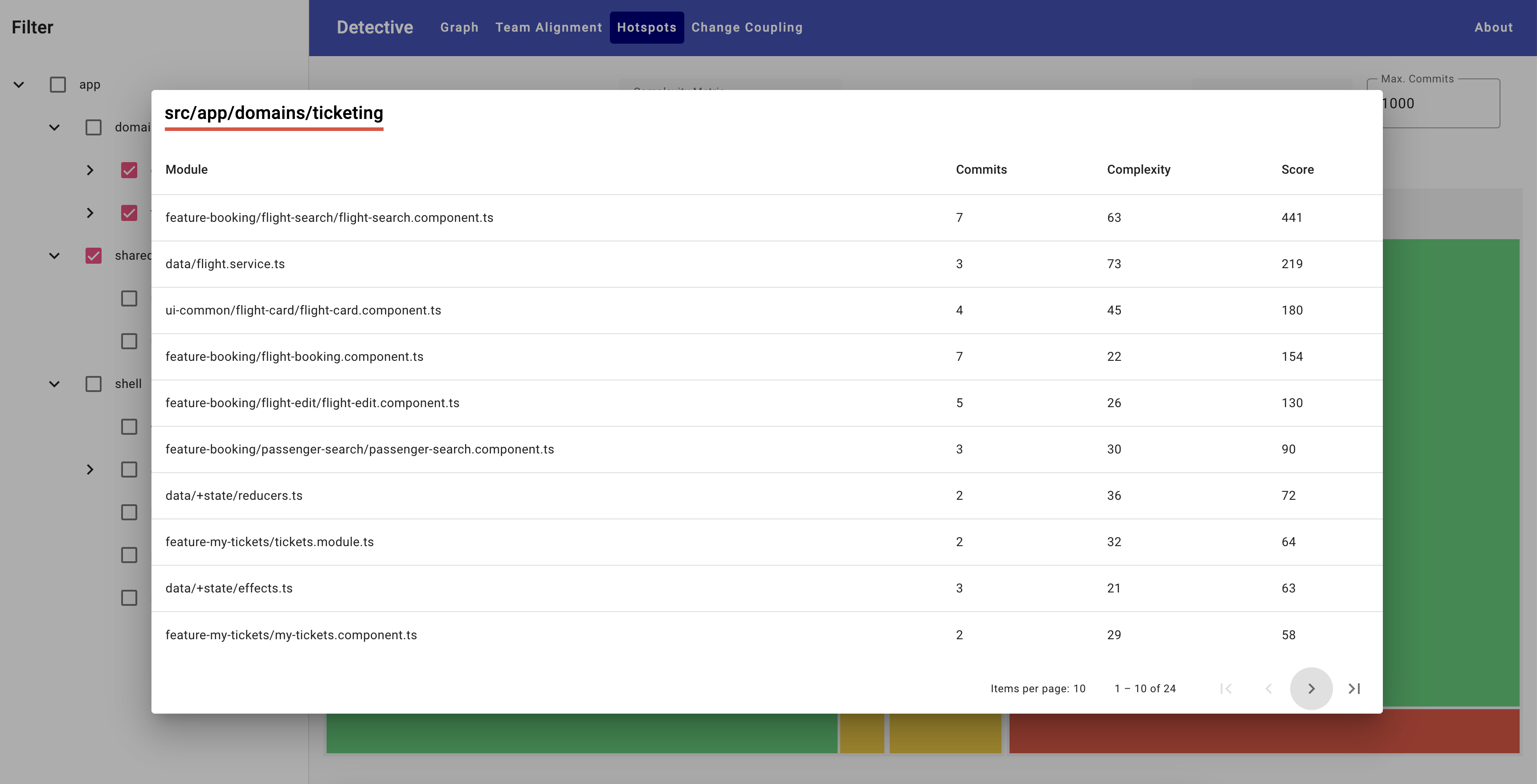
Task: Click the Commits column header
Action: (981, 169)
